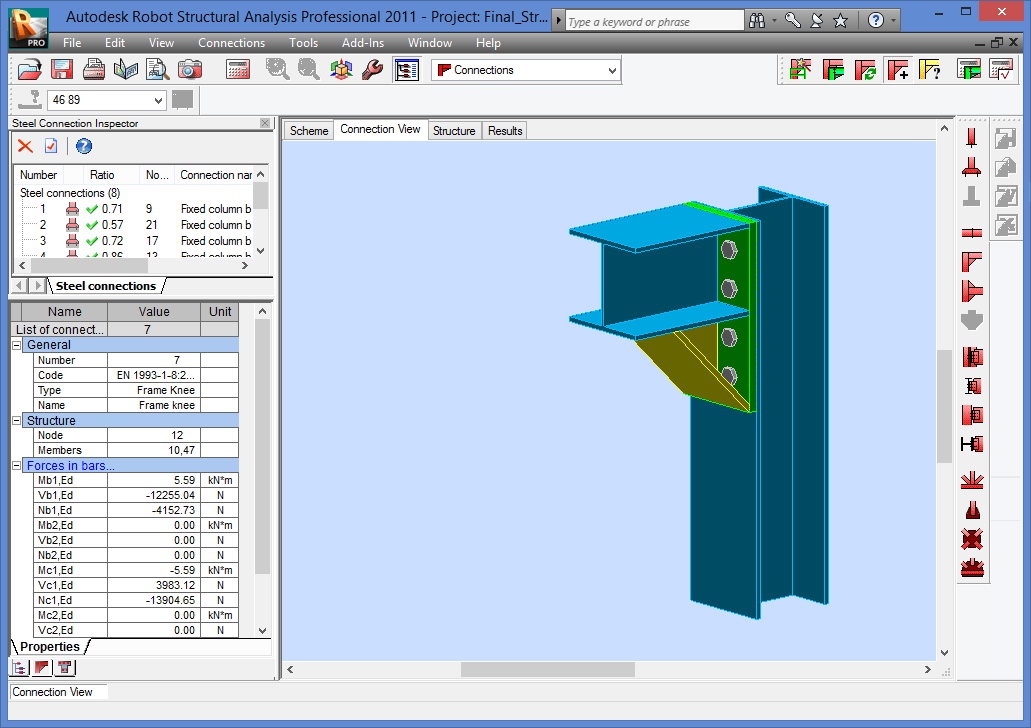Open the Connections menu
This screenshot has width=1031, height=728.
tap(231, 43)
